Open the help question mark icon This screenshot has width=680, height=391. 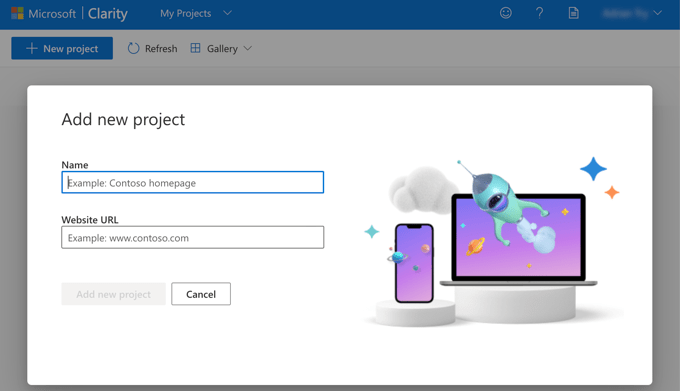point(539,13)
